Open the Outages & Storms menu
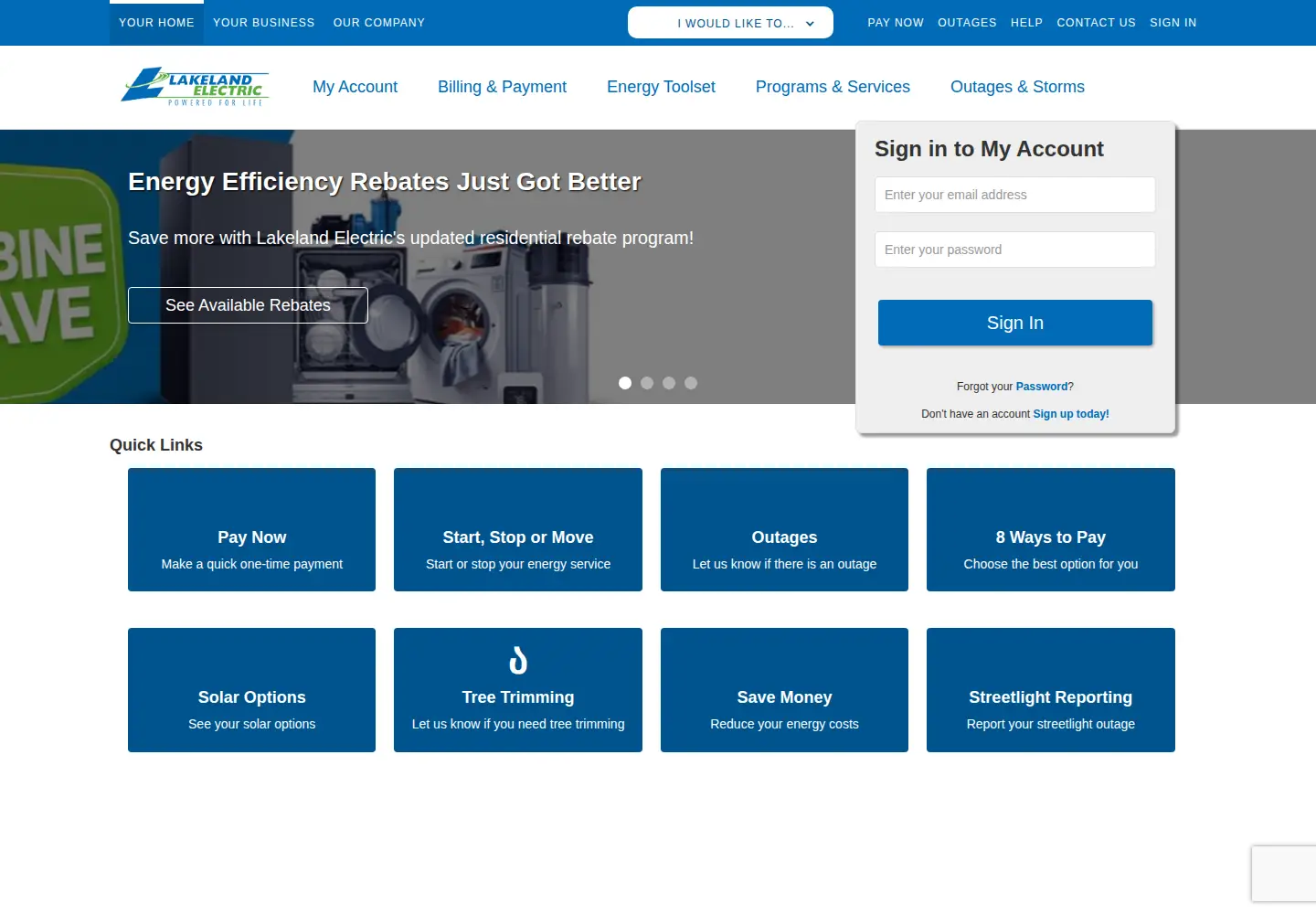This screenshot has height=914, width=1316. pyautogui.click(x=1017, y=87)
